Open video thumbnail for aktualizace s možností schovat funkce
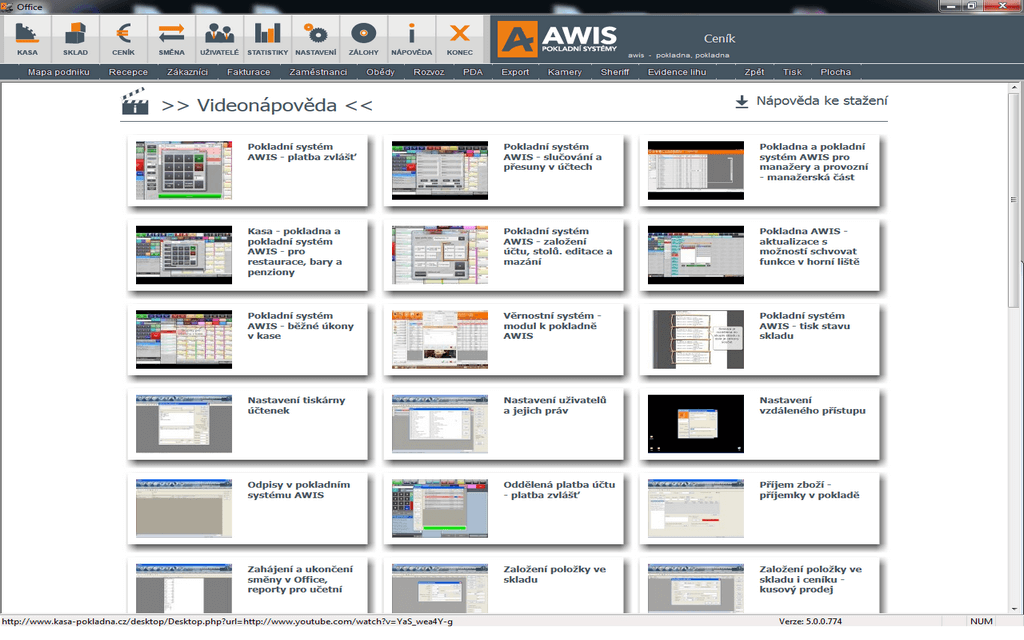The width and height of the screenshot is (1024, 640). coord(696,255)
